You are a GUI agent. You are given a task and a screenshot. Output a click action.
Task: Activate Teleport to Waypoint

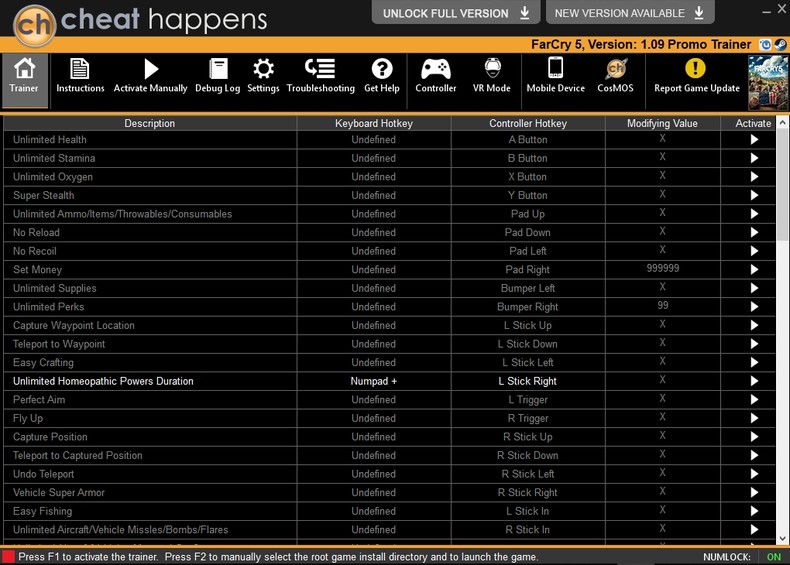pos(754,344)
